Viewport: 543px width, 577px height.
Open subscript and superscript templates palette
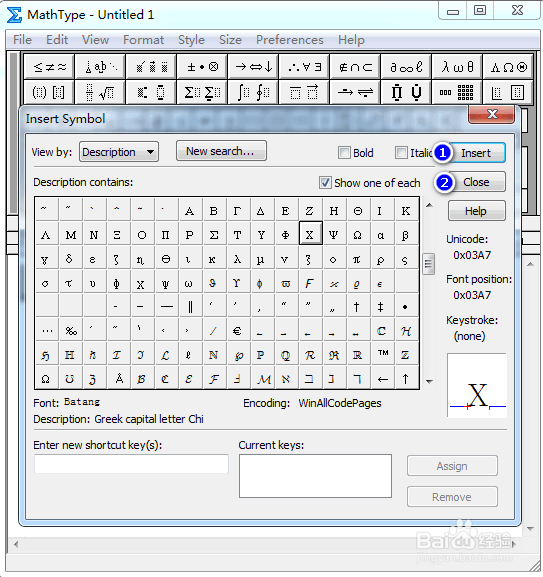click(x=151, y=92)
